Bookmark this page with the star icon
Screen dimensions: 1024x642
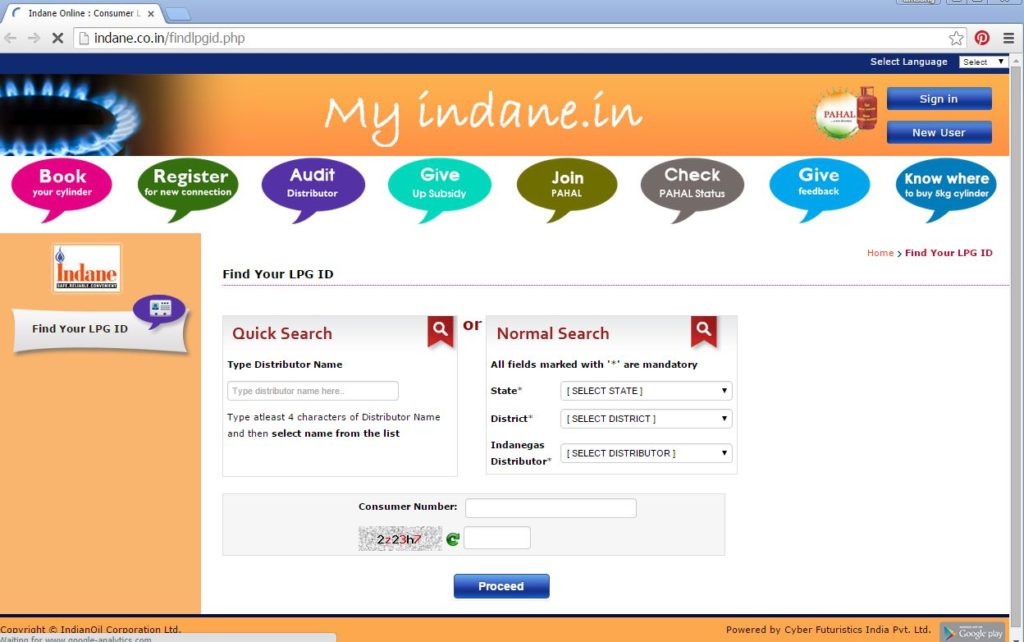(956, 38)
